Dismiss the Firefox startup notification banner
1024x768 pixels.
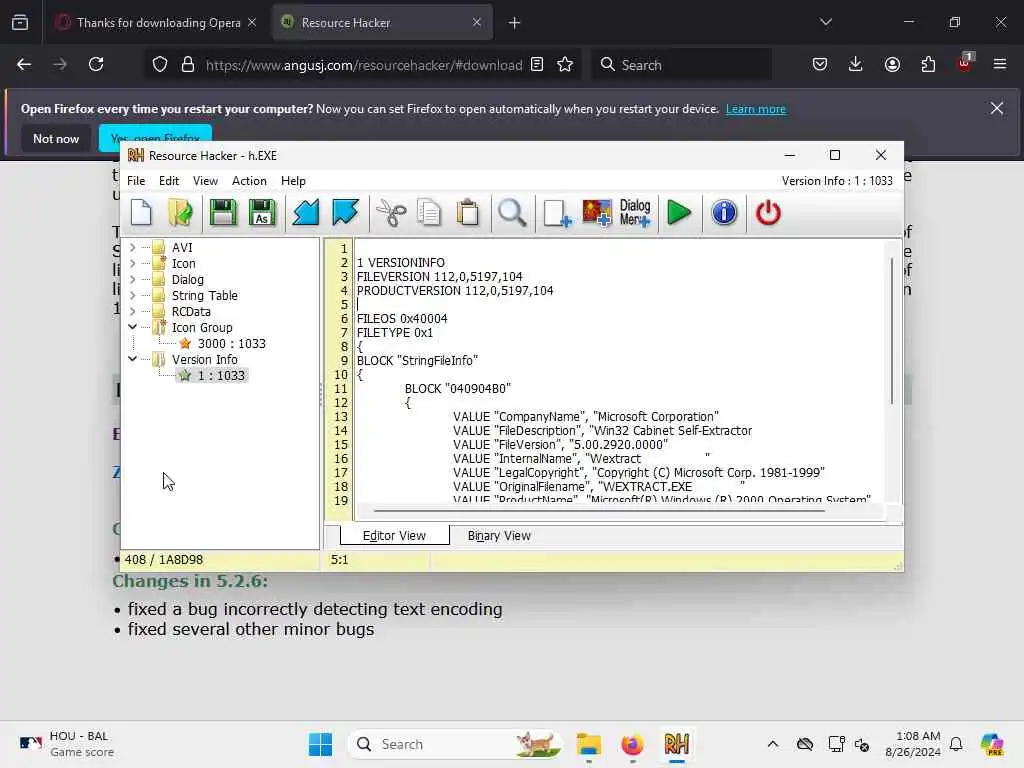pos(996,108)
